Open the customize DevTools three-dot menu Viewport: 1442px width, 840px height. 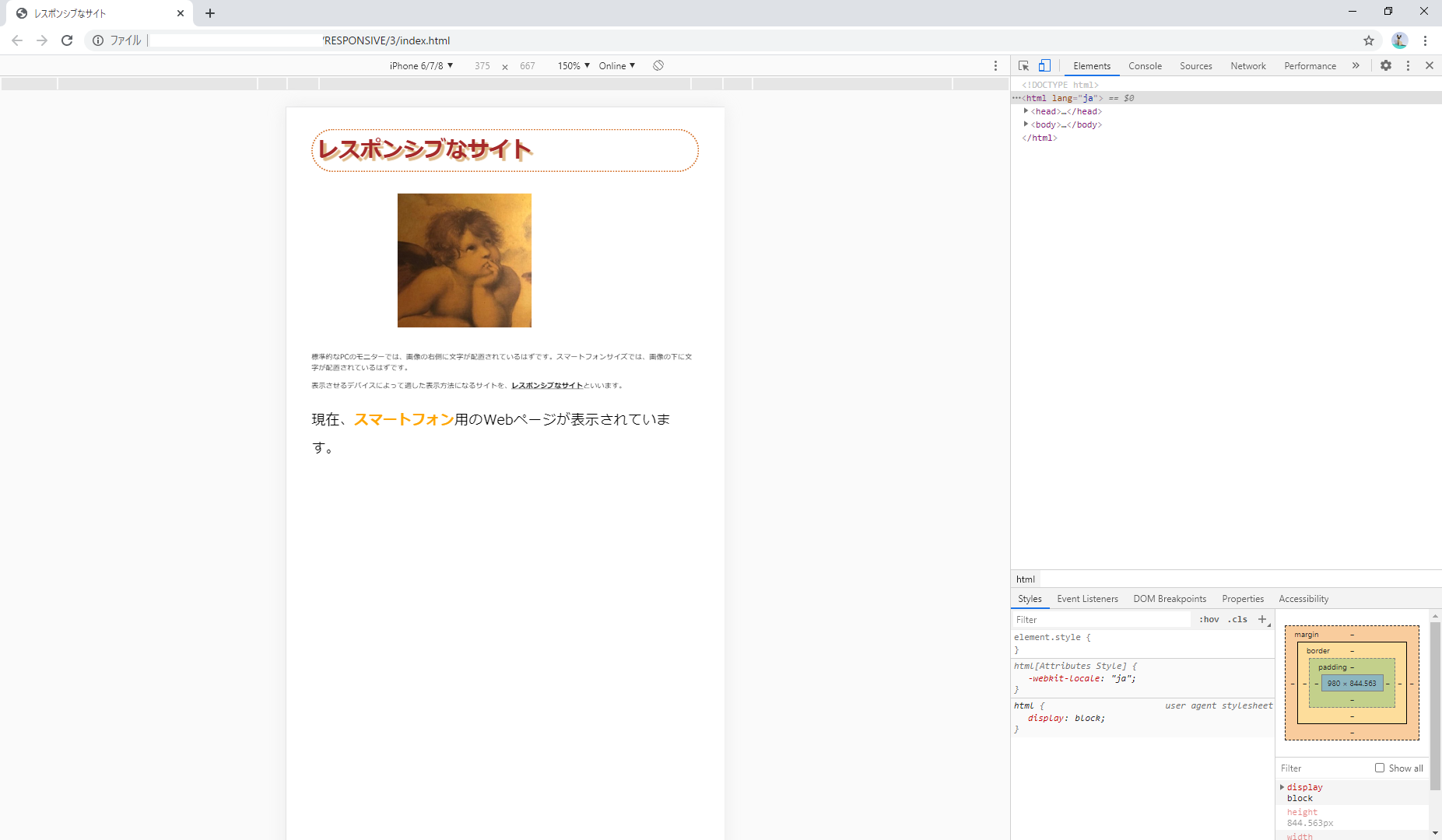tap(1409, 65)
